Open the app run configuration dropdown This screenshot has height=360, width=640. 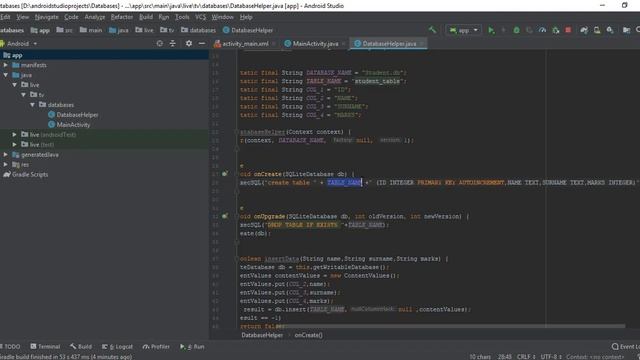(x=463, y=30)
